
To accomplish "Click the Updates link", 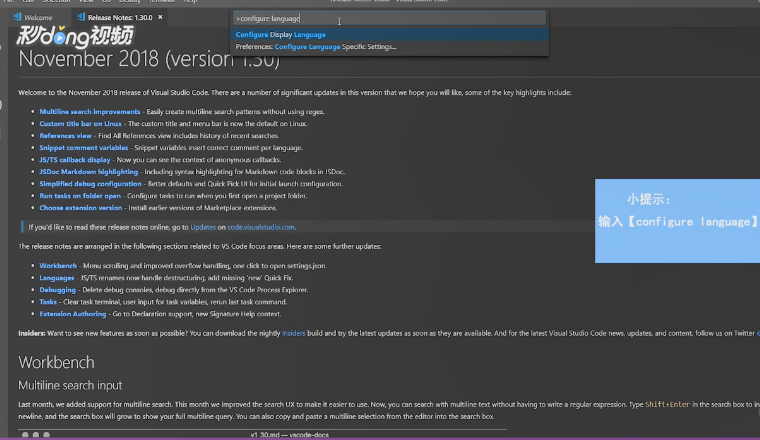I will click(203, 227).
